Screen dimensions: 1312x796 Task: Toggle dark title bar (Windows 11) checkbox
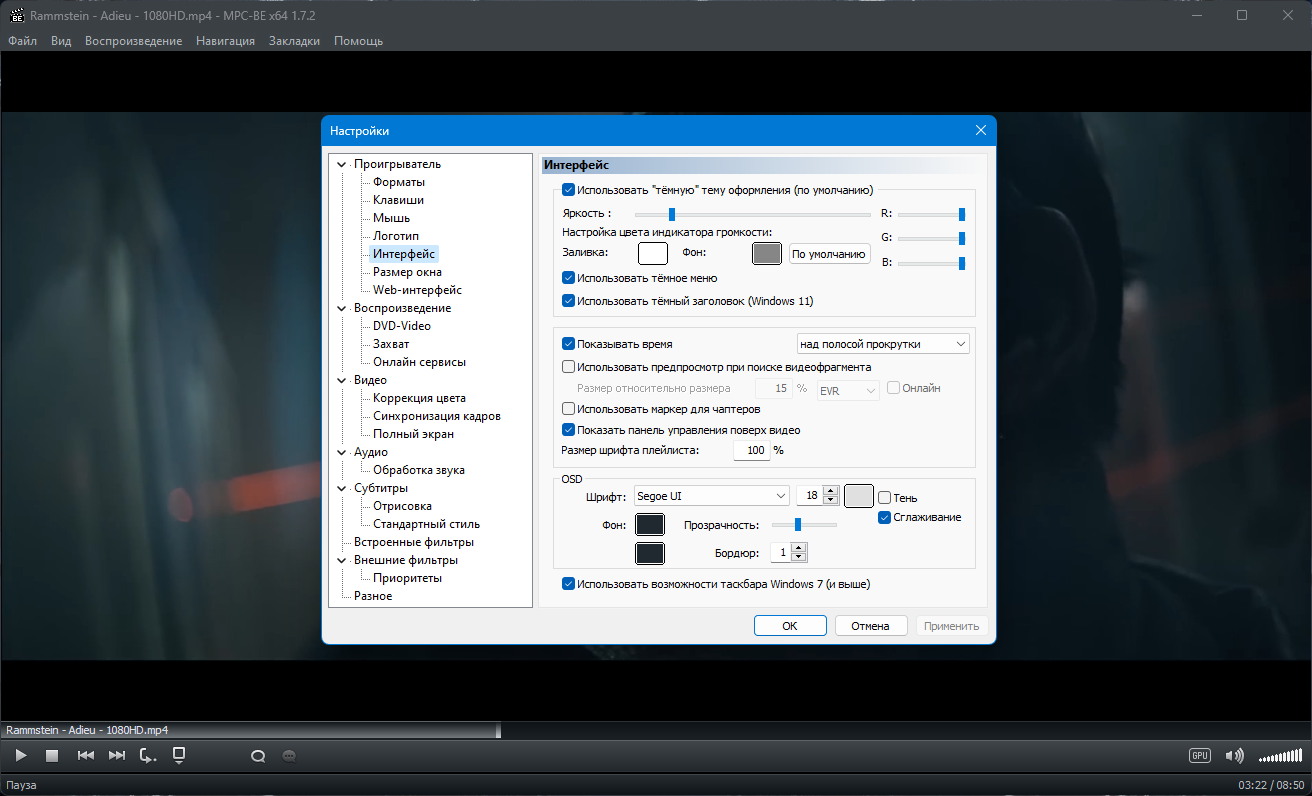568,300
